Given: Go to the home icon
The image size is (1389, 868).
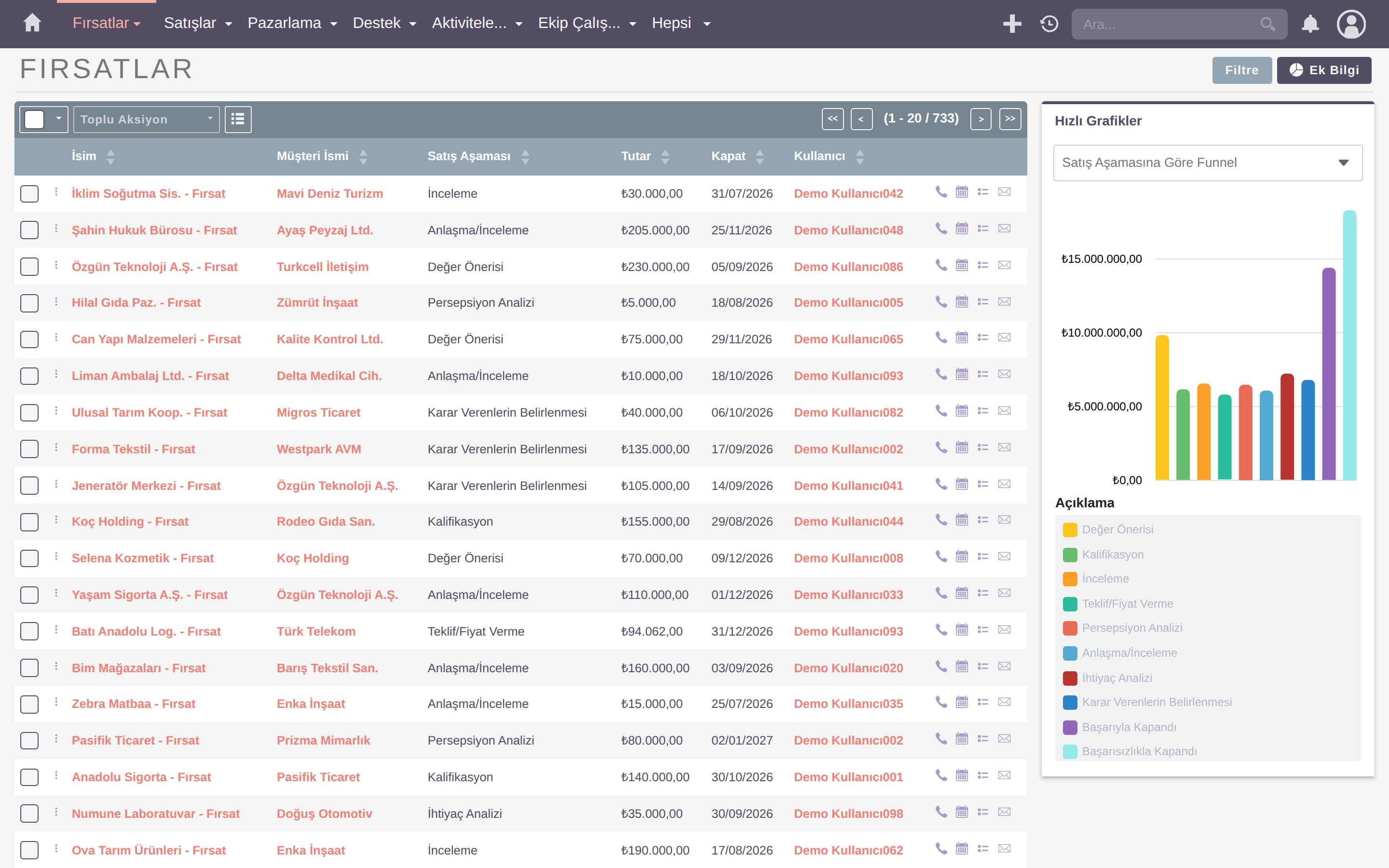Looking at the screenshot, I should [32, 24].
